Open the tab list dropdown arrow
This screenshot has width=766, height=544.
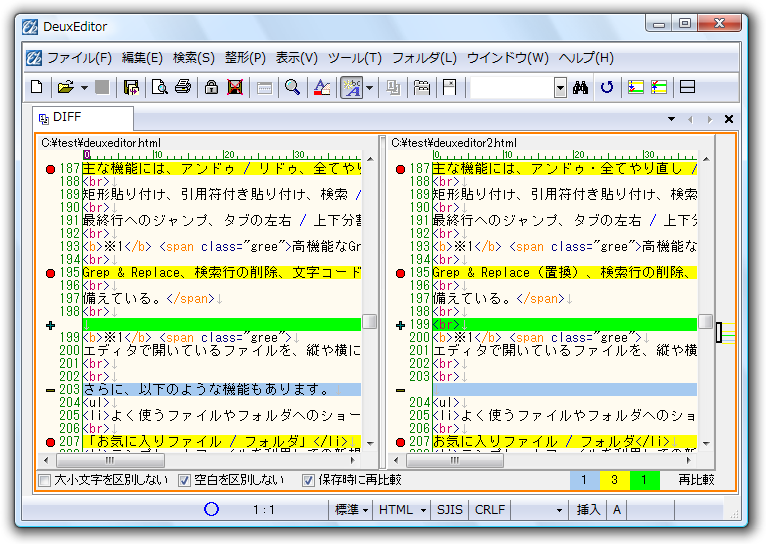671,119
